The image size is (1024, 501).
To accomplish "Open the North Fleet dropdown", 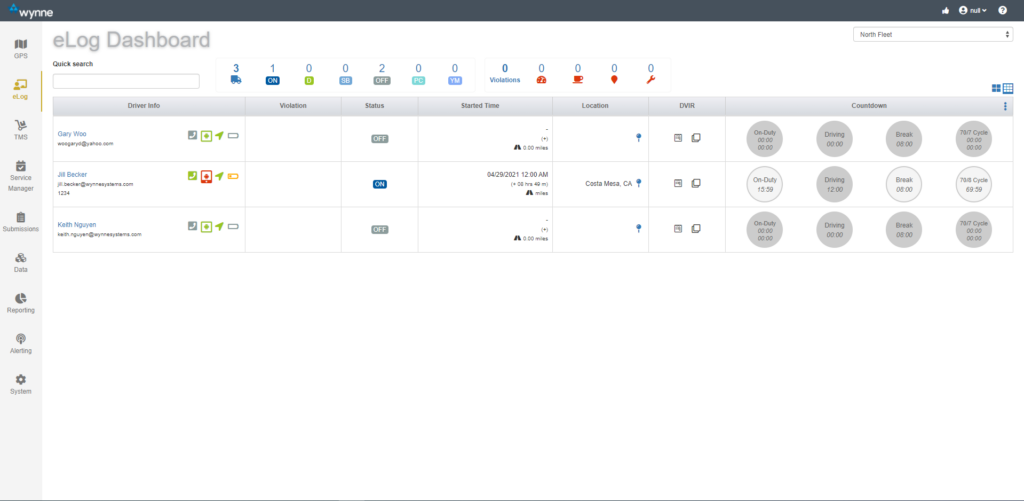I will pyautogui.click(x=933, y=35).
